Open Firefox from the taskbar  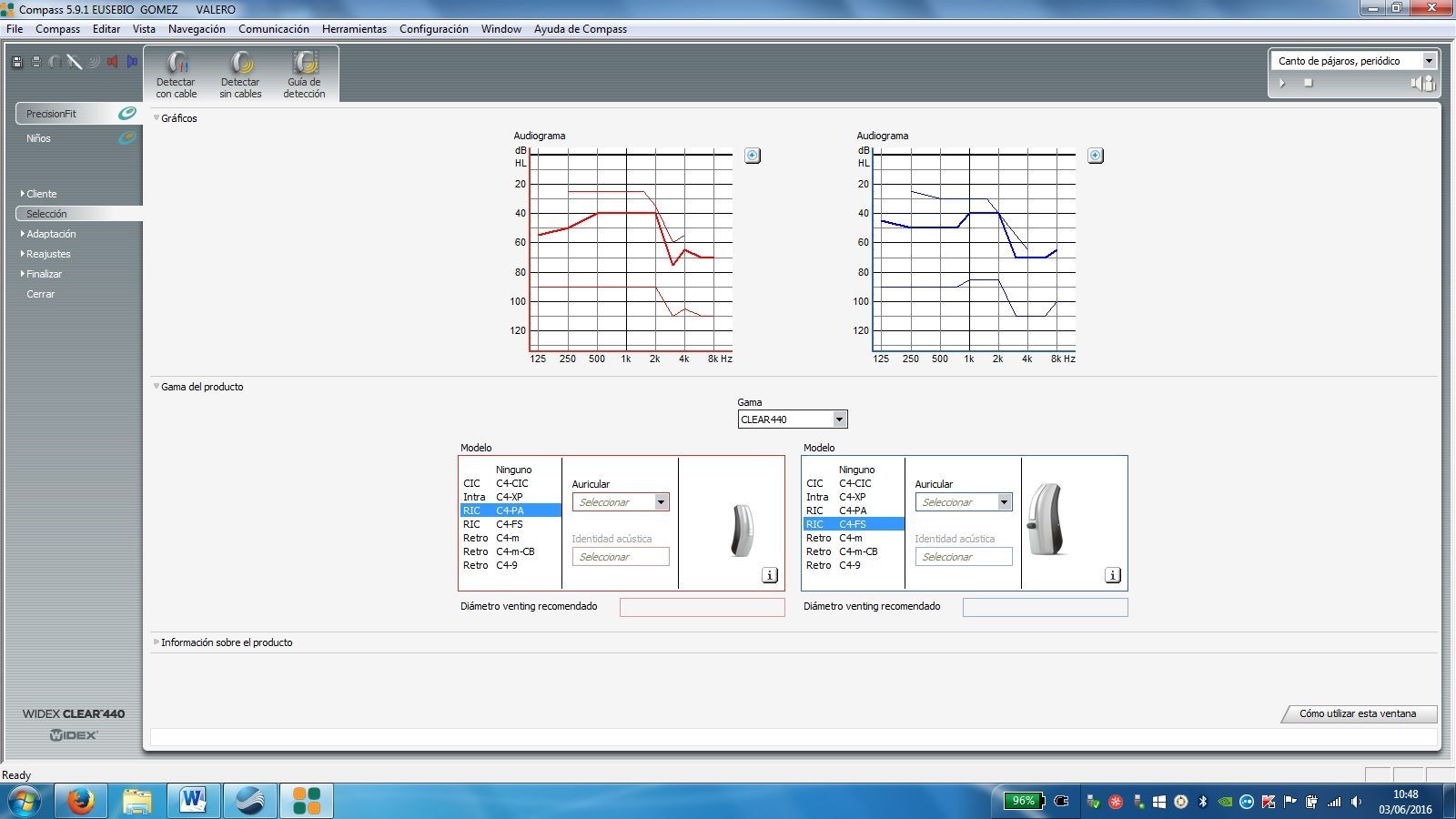pos(80,802)
